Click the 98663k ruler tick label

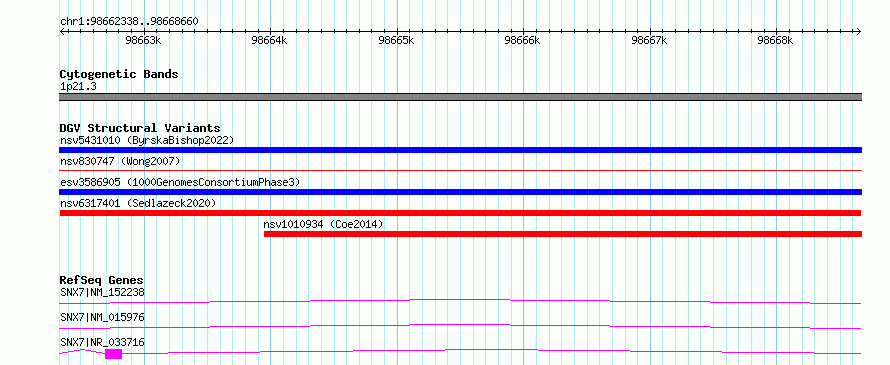click(143, 40)
